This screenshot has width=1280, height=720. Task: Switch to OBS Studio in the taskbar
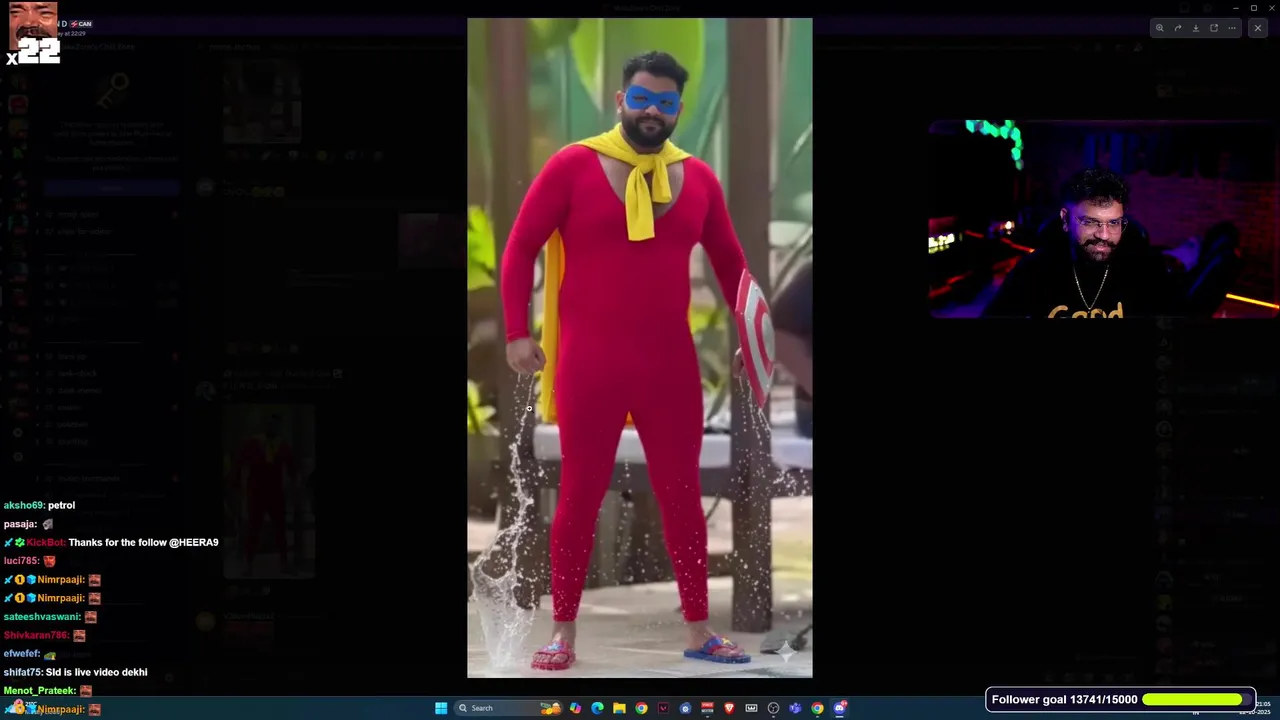click(773, 708)
